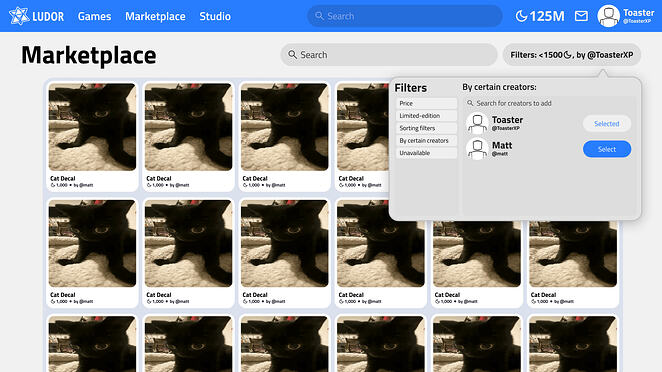
Task: Click the Filters panel heading
Action: 410,88
